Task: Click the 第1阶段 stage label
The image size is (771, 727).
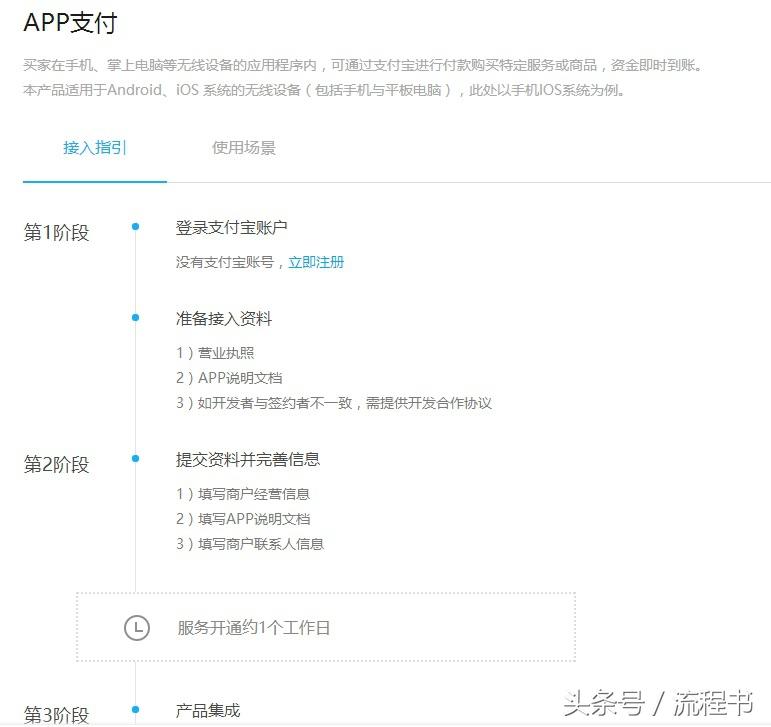Action: point(56,233)
